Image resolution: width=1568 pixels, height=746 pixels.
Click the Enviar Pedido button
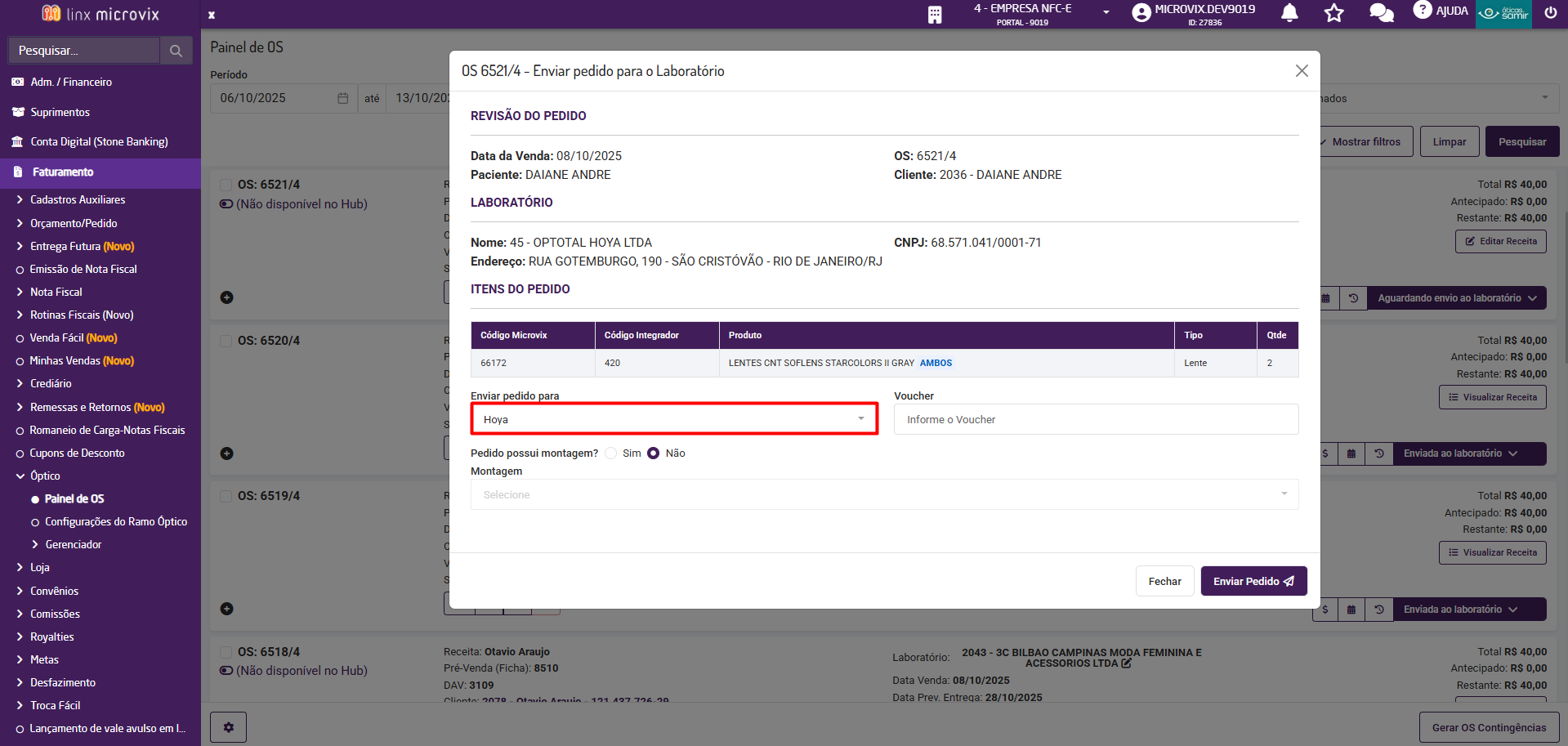1253,581
